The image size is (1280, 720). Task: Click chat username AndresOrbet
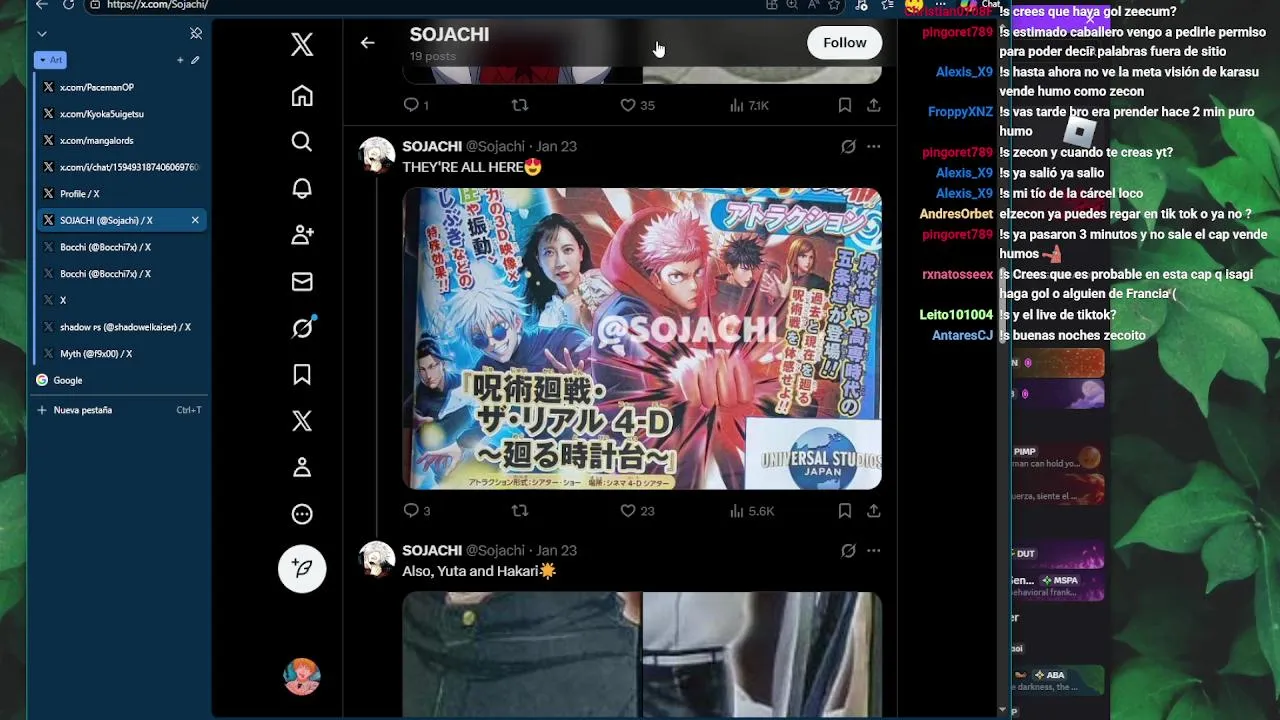956,214
